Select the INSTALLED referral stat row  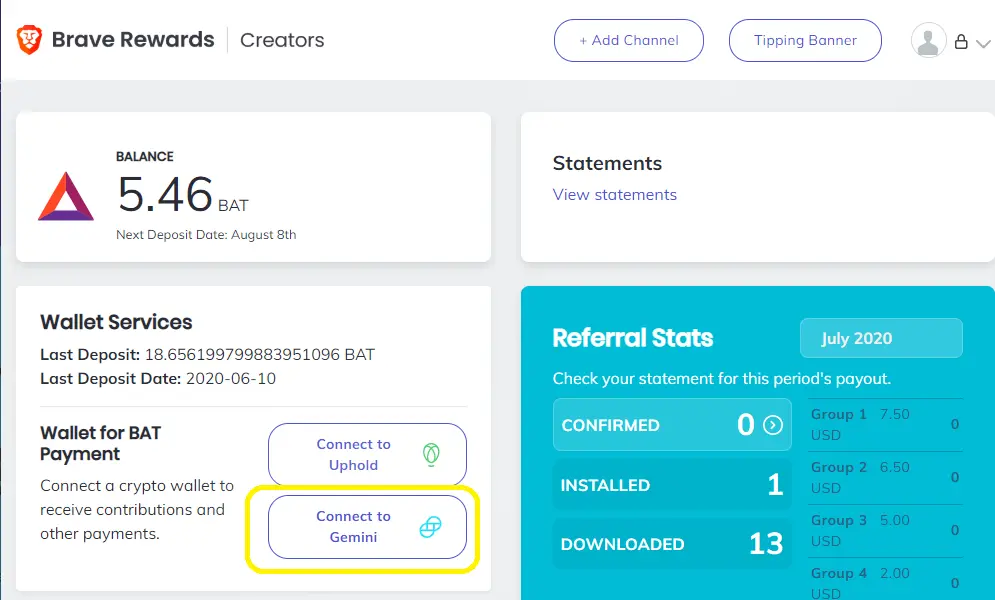(672, 485)
